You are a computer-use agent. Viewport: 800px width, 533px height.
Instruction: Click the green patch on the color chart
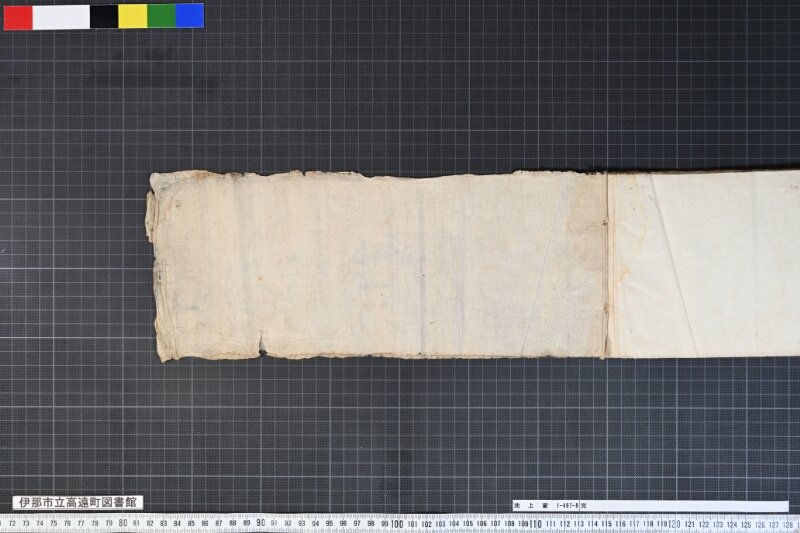click(x=161, y=16)
